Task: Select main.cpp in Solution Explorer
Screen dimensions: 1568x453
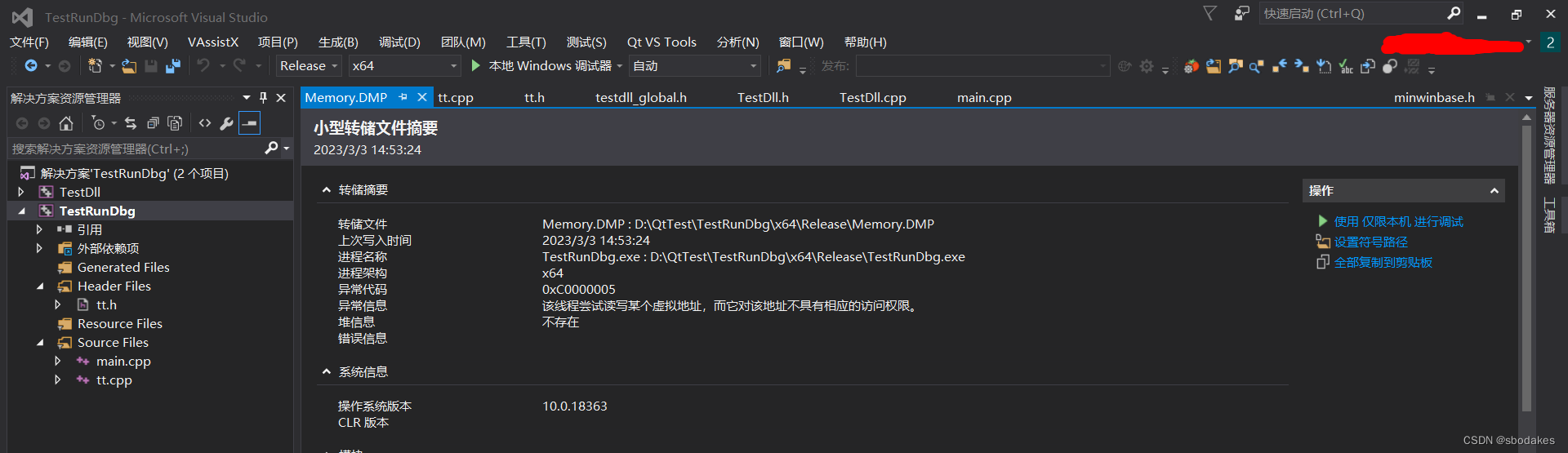Action: 123,362
